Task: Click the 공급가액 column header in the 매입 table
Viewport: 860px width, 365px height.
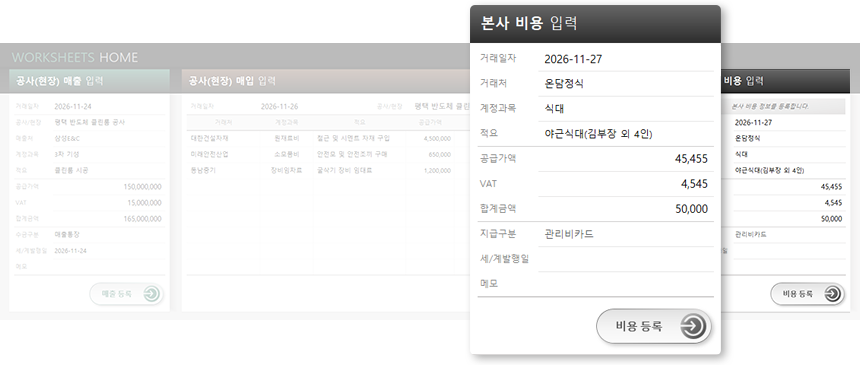Action: (430, 122)
